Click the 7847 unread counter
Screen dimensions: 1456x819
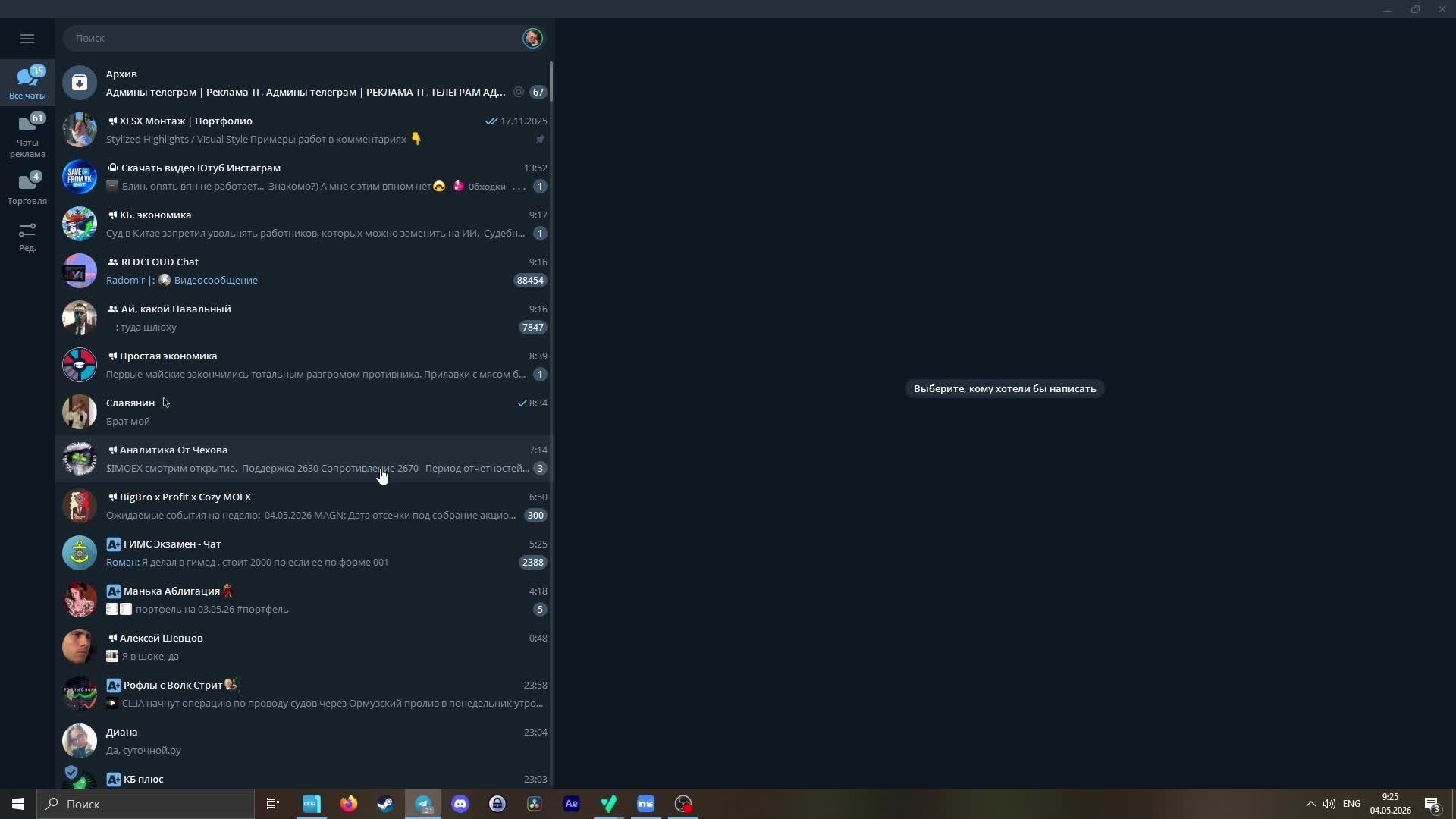pyautogui.click(x=532, y=328)
